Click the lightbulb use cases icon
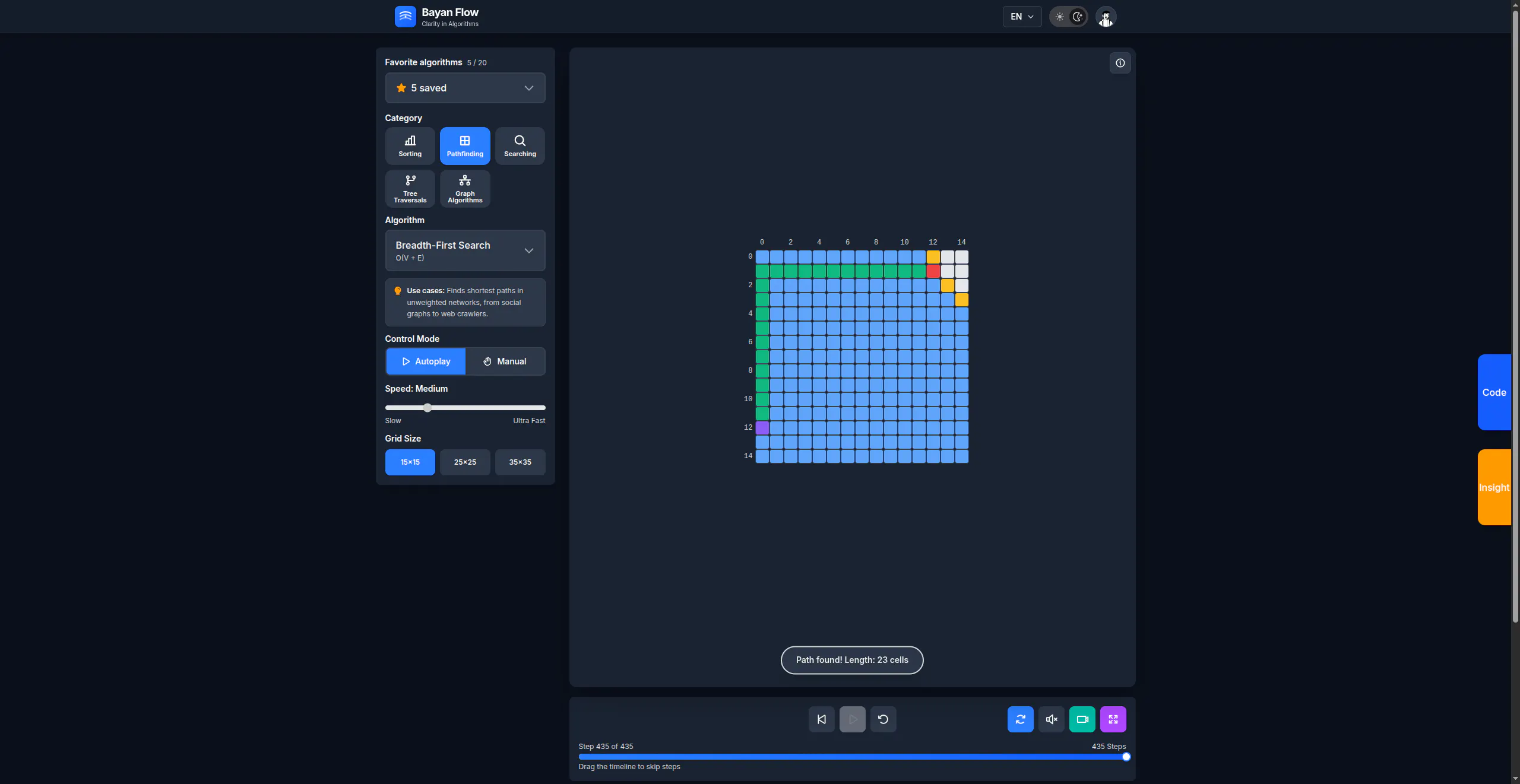1520x784 pixels. pos(398,291)
